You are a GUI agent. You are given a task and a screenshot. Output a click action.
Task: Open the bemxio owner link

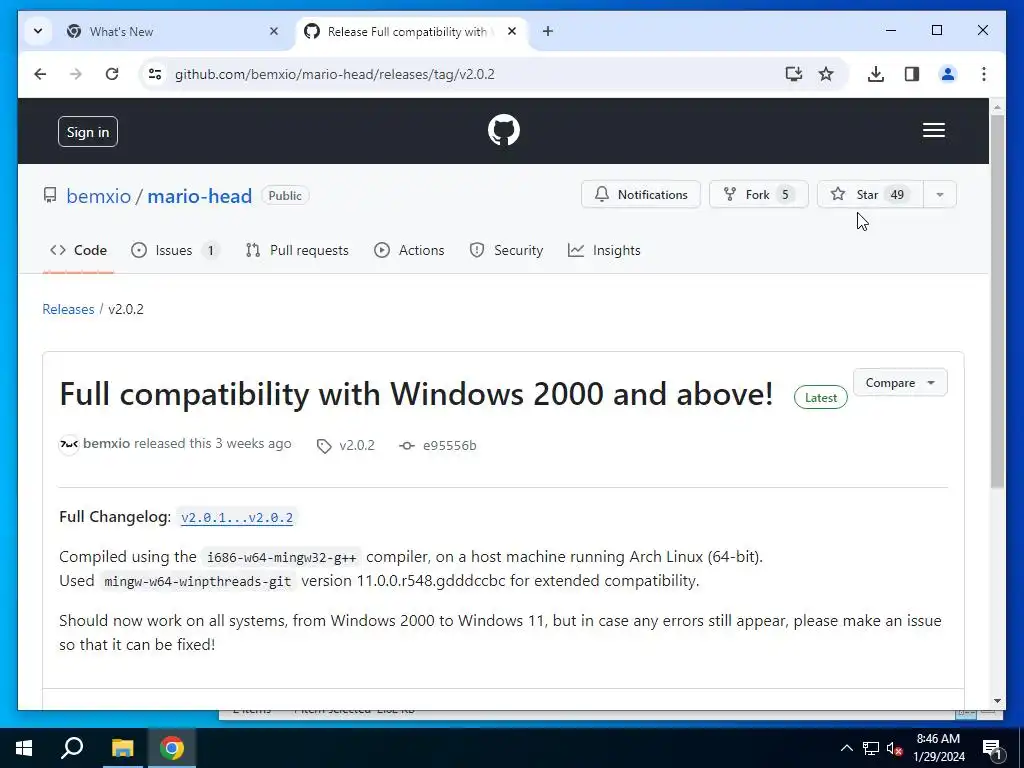(99, 196)
